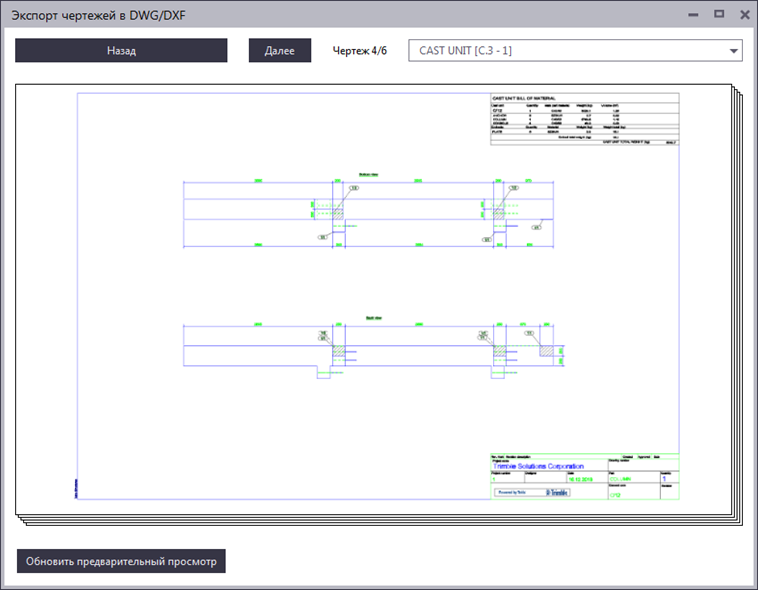The image size is (758, 590).
Task: Click Обновить предварительный просмотр button
Action: [121, 561]
